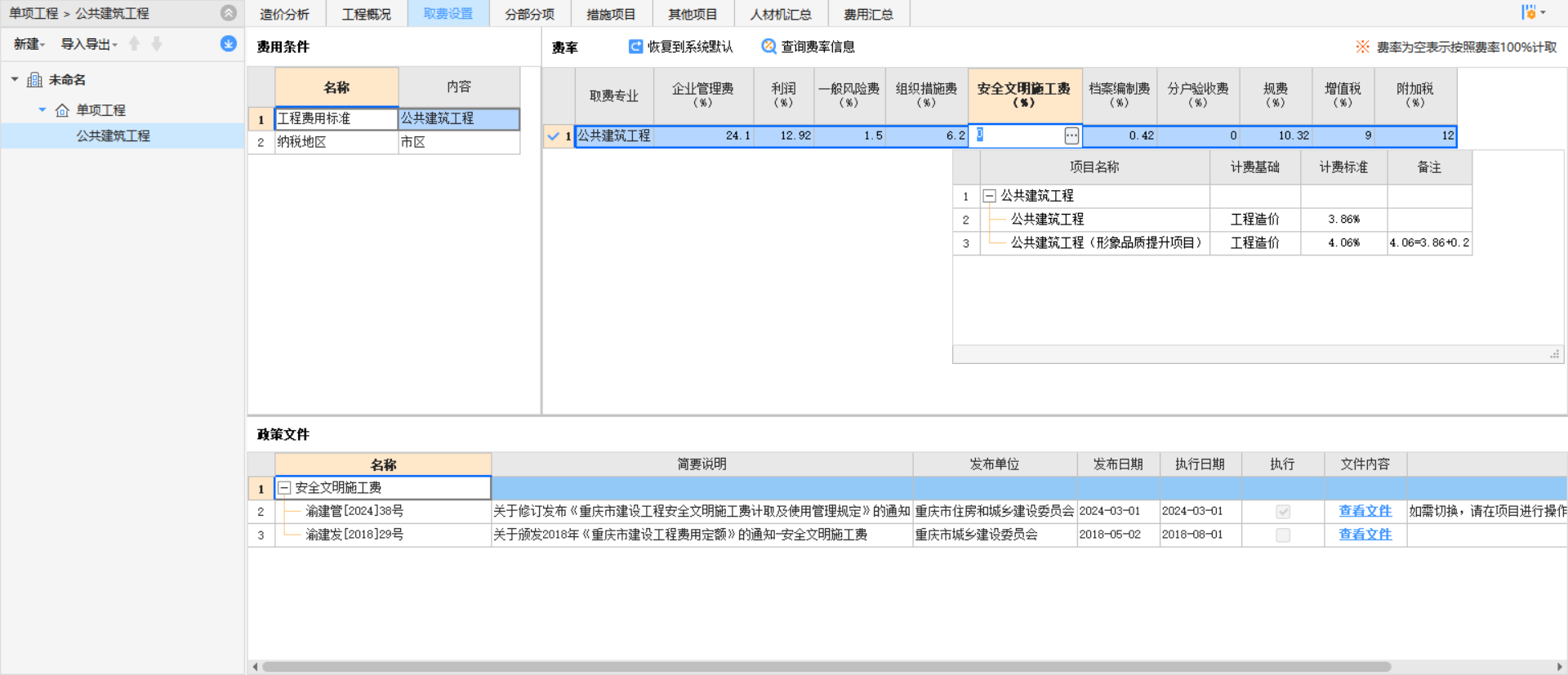Click the blue checkmark on fee row 1
This screenshot has width=1568, height=675.
(554, 136)
